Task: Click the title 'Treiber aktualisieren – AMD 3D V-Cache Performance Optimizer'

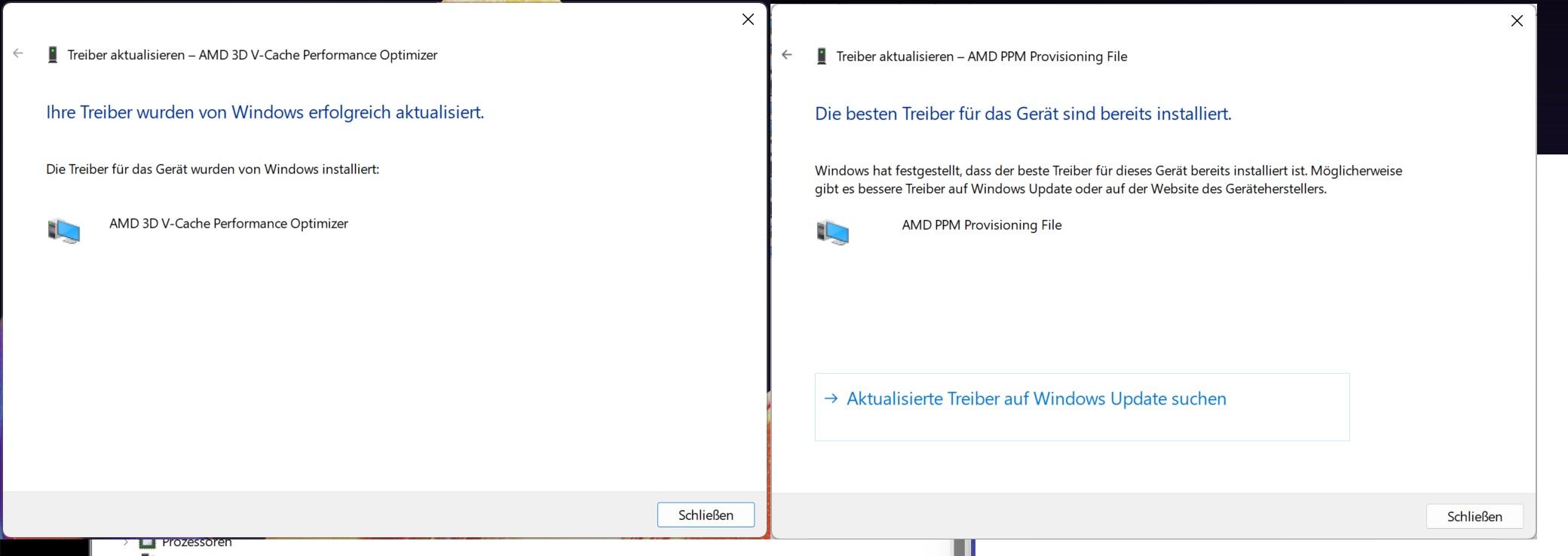Action: click(x=253, y=55)
